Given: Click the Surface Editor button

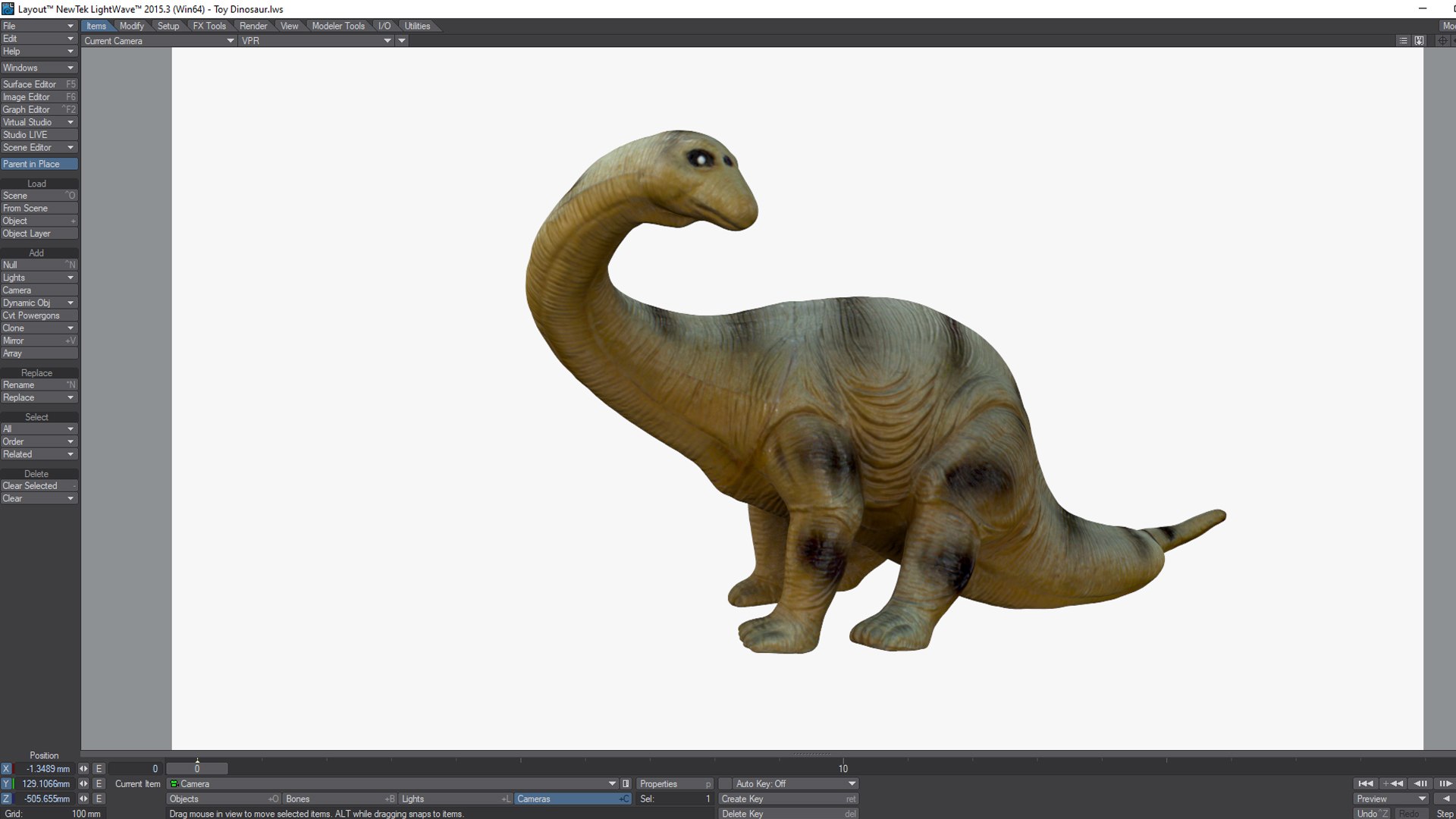Looking at the screenshot, I should pos(39,84).
